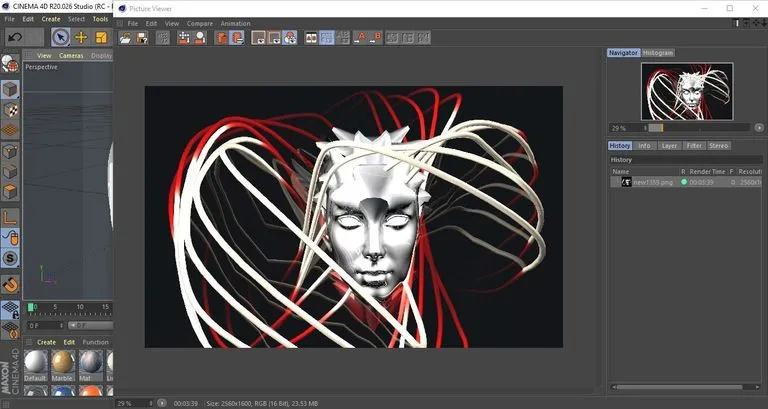This screenshot has height=409, width=768.
Task: Click the Render Picture Viewer icon
Action: pos(221,38)
